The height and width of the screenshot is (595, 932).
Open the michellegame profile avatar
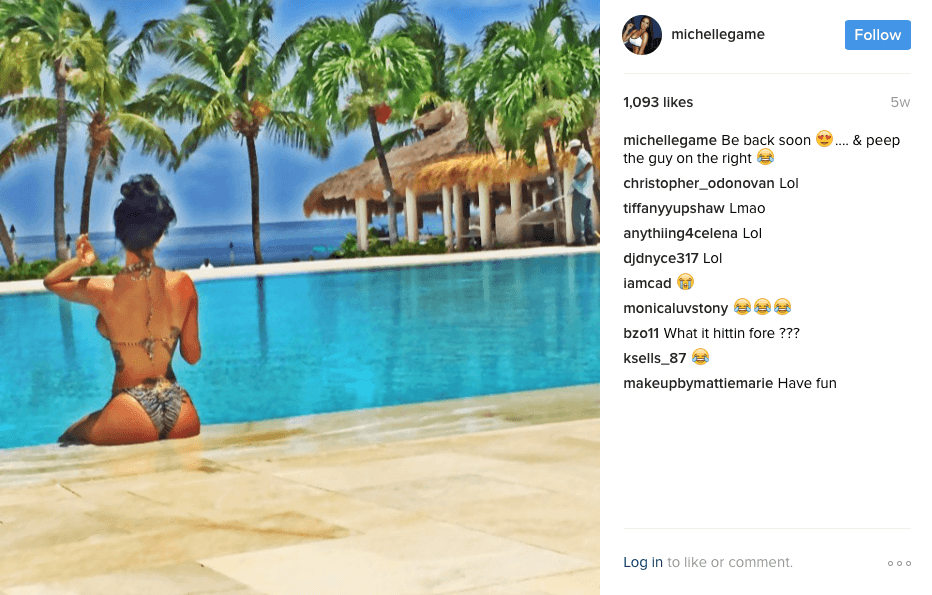pos(642,35)
